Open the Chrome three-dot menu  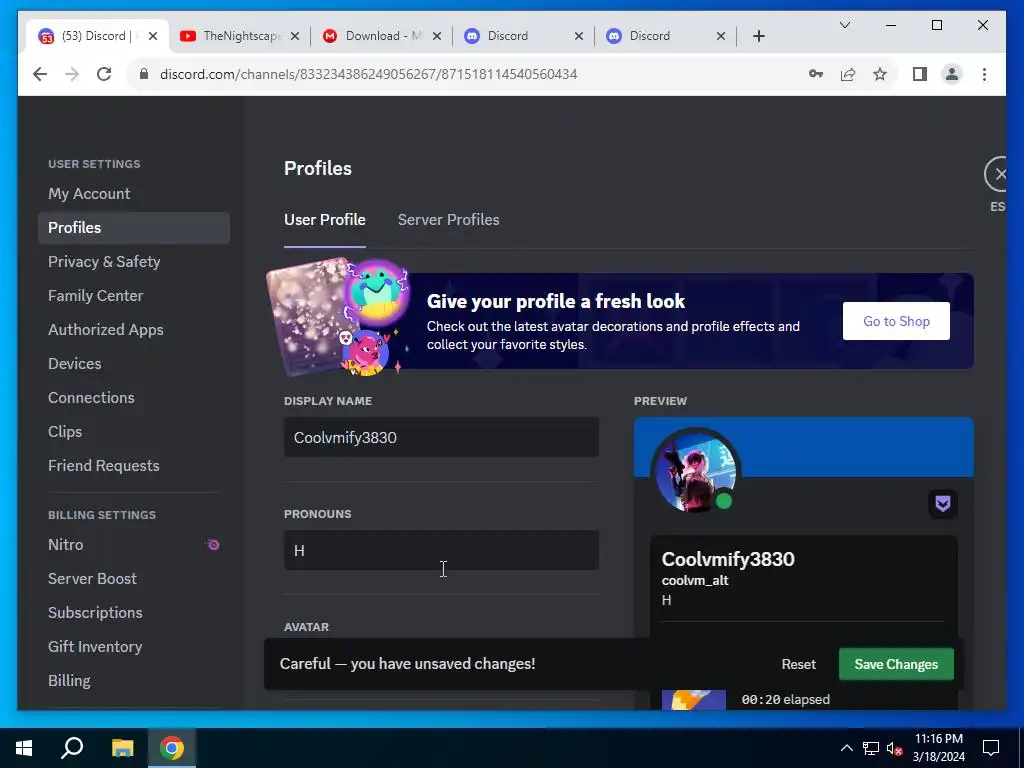pos(984,74)
